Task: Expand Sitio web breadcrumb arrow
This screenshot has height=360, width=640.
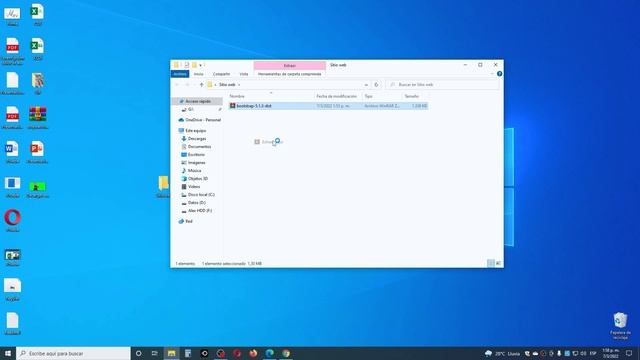Action: [x=239, y=85]
